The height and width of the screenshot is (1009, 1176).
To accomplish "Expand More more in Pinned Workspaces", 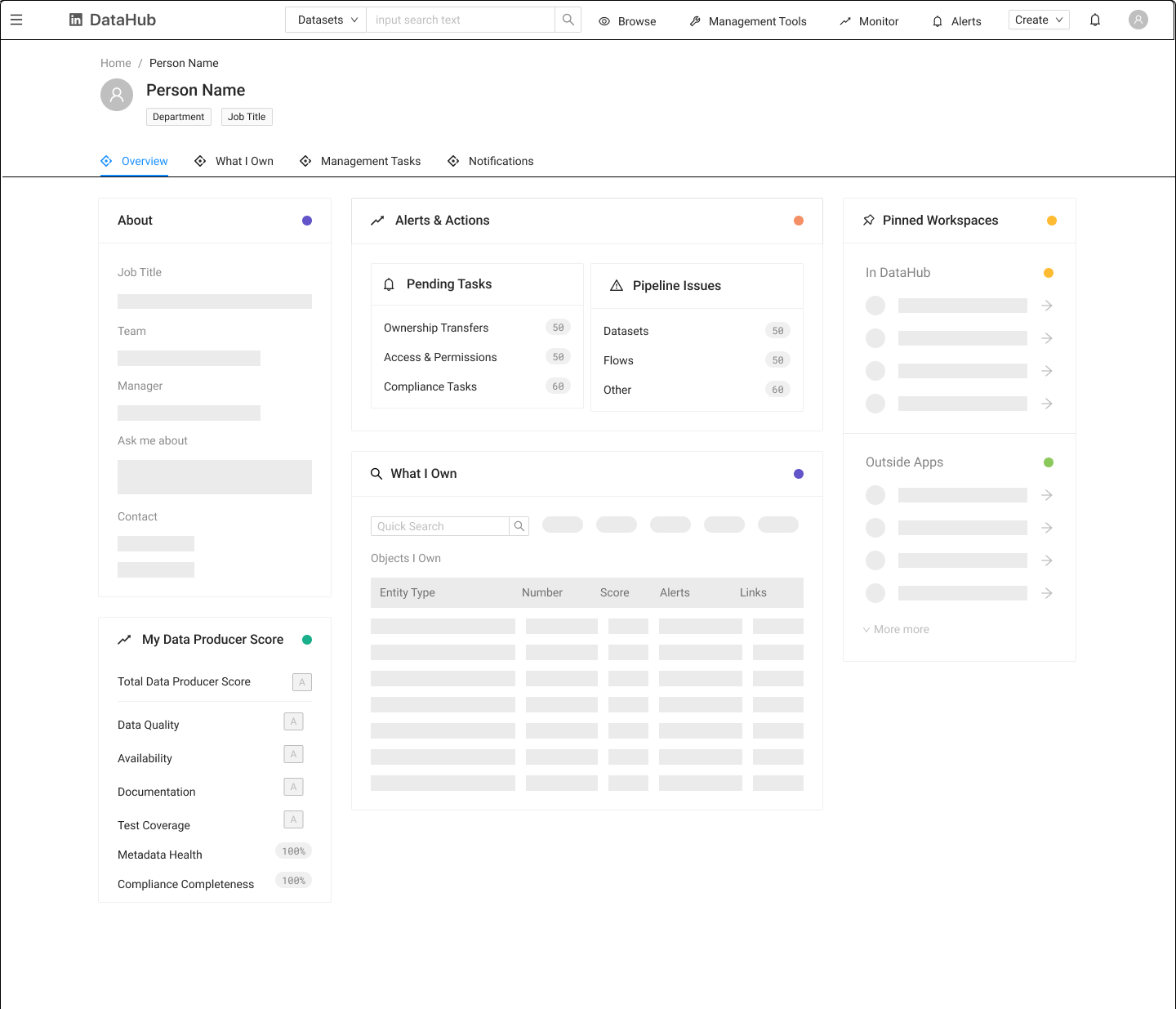I will (896, 629).
